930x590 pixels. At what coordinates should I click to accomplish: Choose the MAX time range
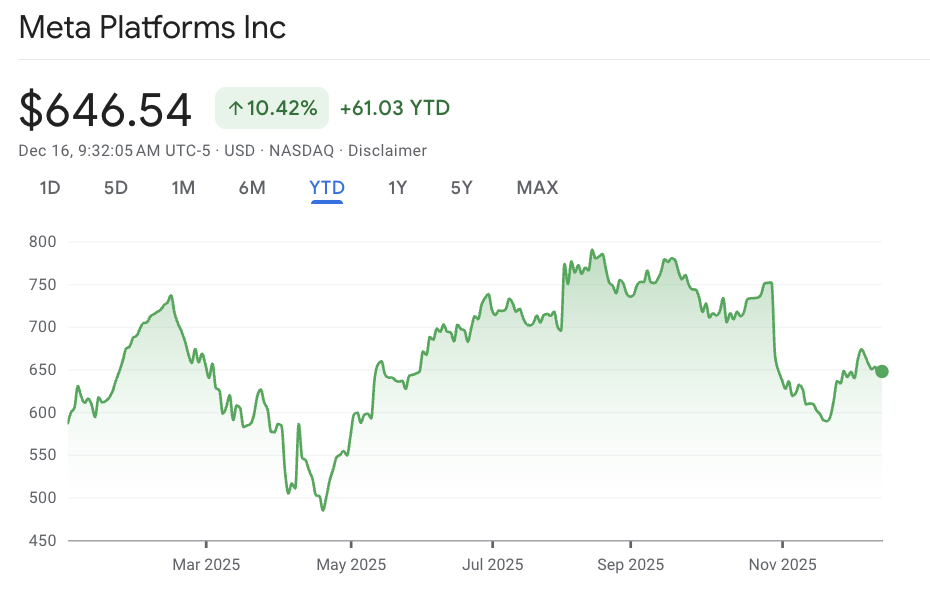[537, 187]
